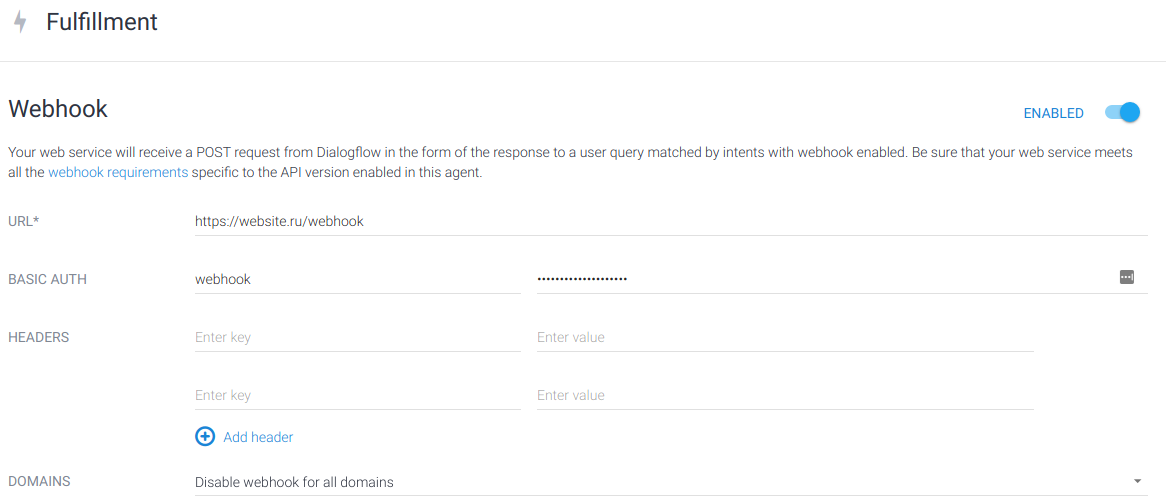Click the Fulfillment lightning bolt icon

click(x=20, y=22)
